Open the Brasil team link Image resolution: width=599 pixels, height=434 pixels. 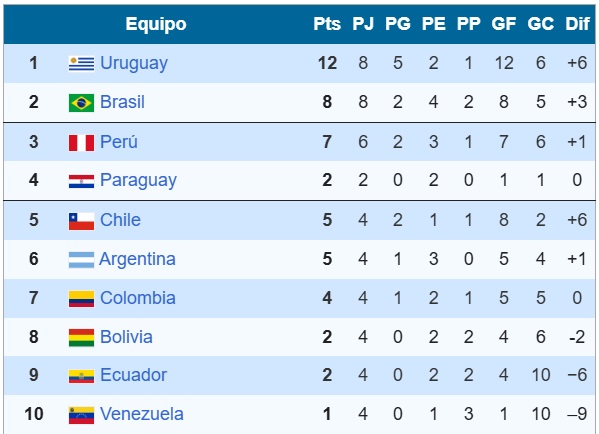coord(122,102)
